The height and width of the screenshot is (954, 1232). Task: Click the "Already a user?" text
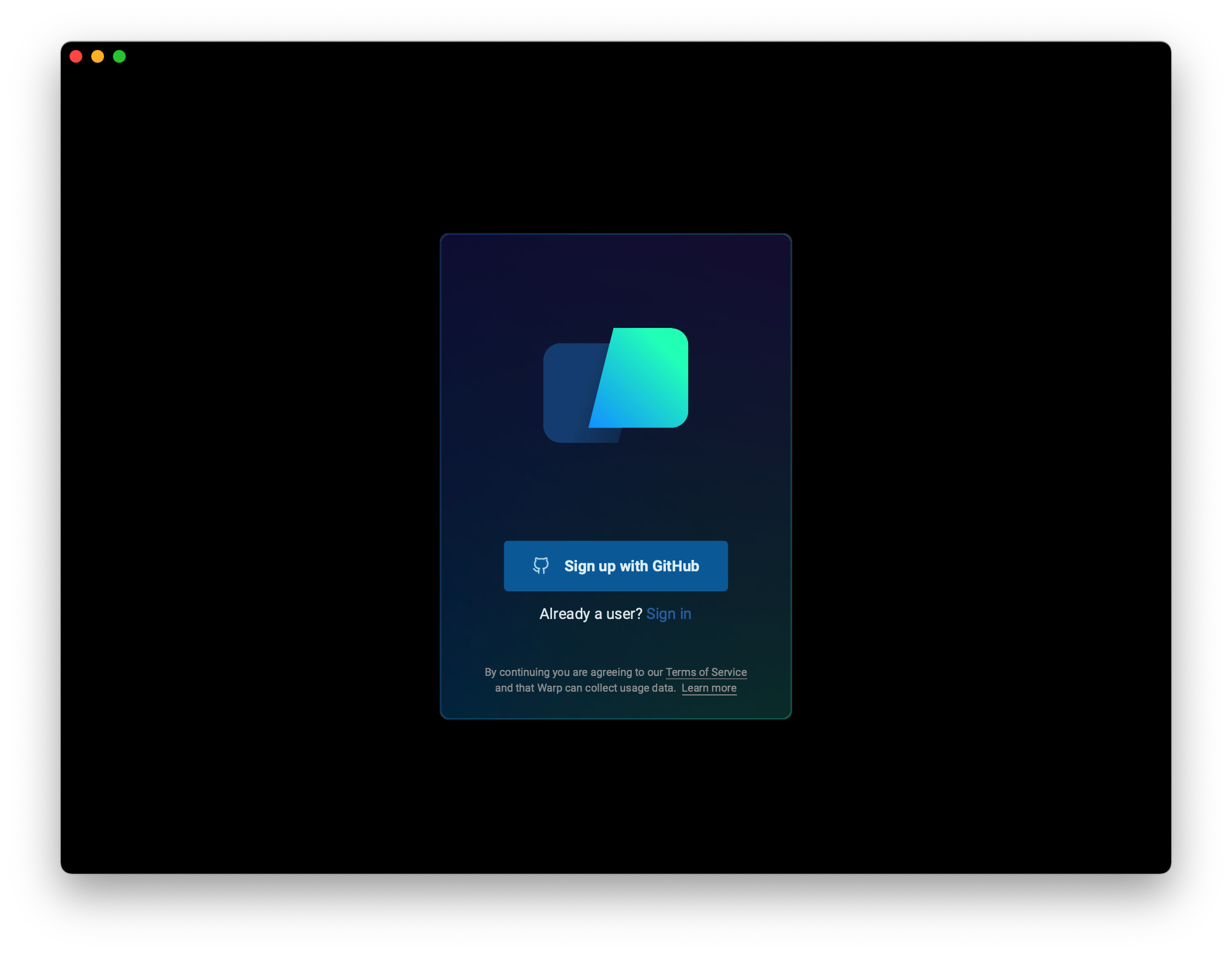point(590,614)
